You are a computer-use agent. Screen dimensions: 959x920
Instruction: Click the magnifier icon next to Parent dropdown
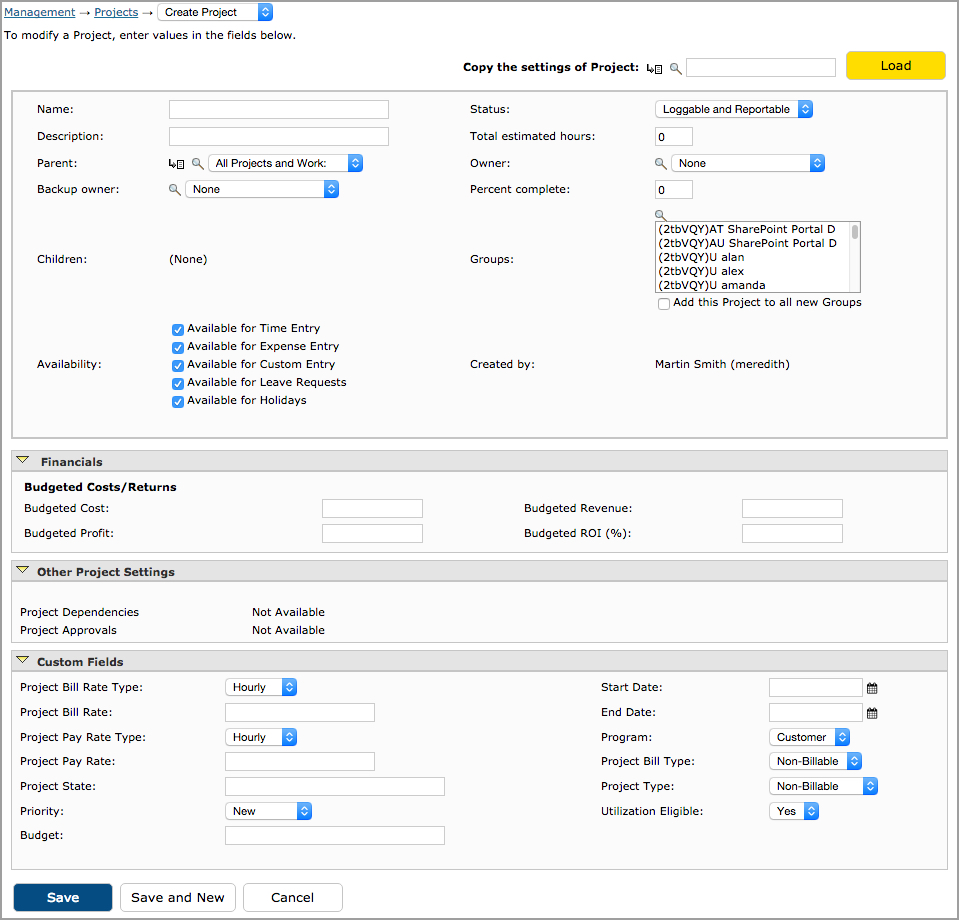(198, 163)
